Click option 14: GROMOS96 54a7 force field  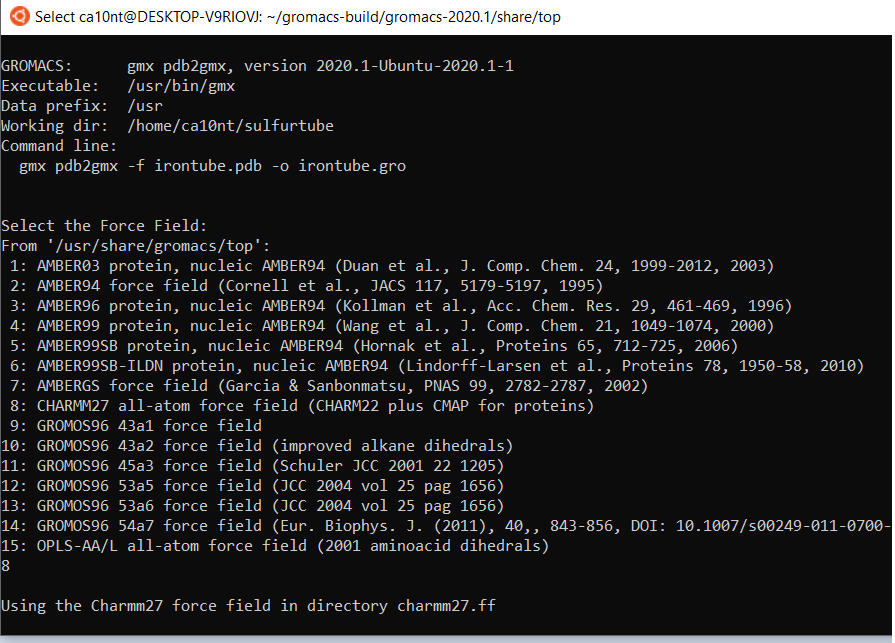click(446, 525)
